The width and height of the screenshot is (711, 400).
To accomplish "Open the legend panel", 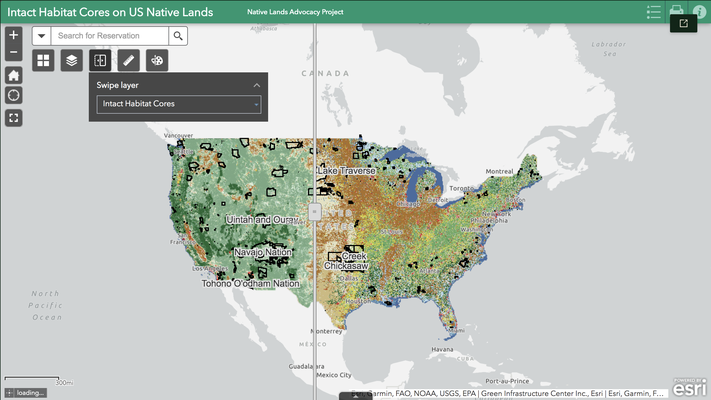I will click(x=654, y=12).
